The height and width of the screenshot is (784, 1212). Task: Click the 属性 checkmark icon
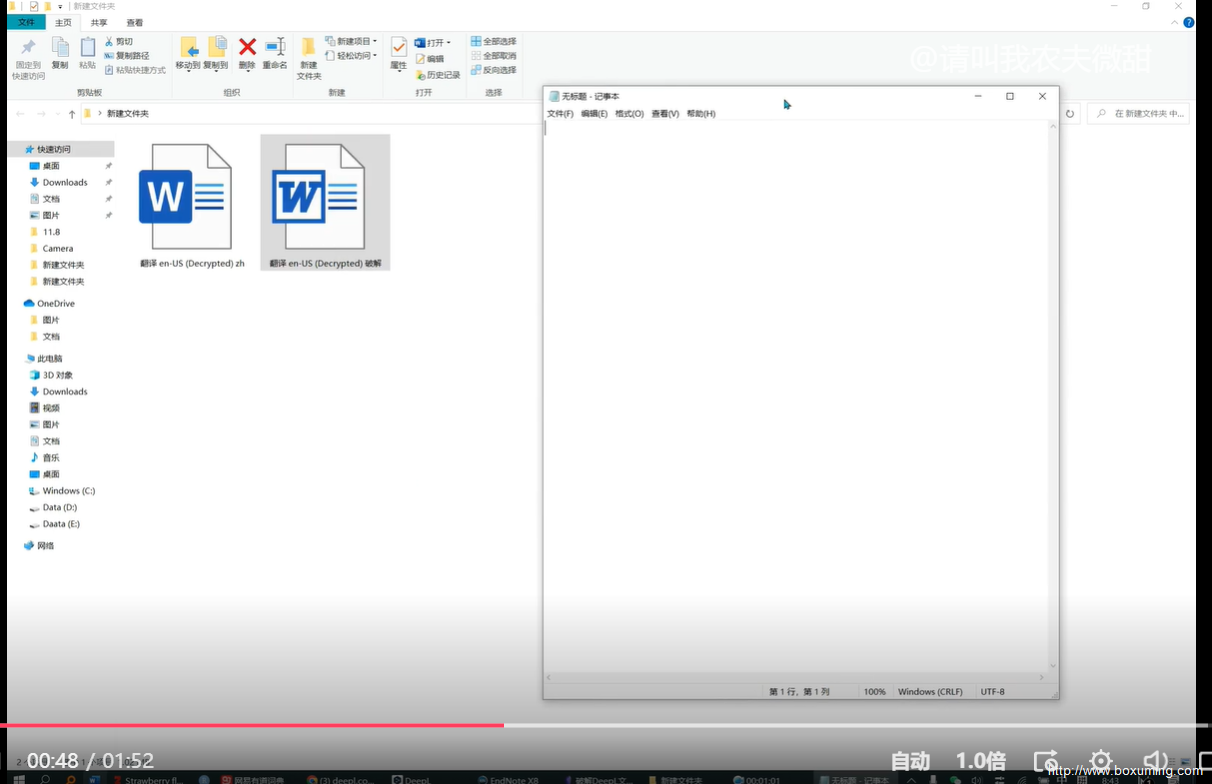point(398,47)
